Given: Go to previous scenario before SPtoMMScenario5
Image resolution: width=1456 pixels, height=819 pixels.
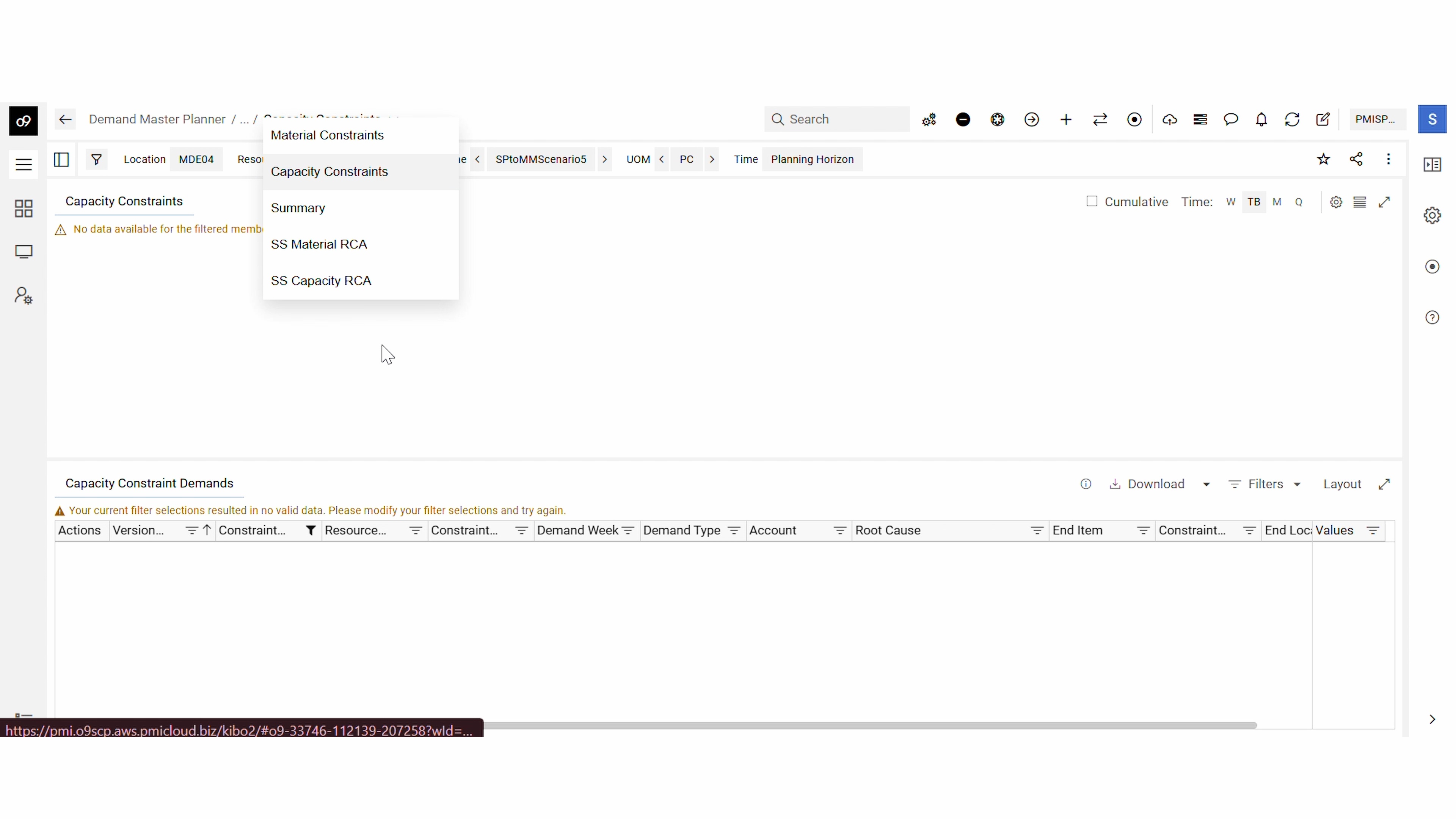Looking at the screenshot, I should click(477, 159).
